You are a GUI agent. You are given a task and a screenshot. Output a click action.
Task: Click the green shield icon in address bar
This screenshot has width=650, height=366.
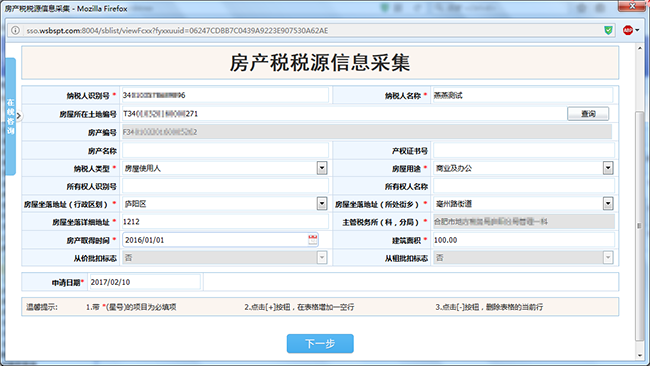608,30
